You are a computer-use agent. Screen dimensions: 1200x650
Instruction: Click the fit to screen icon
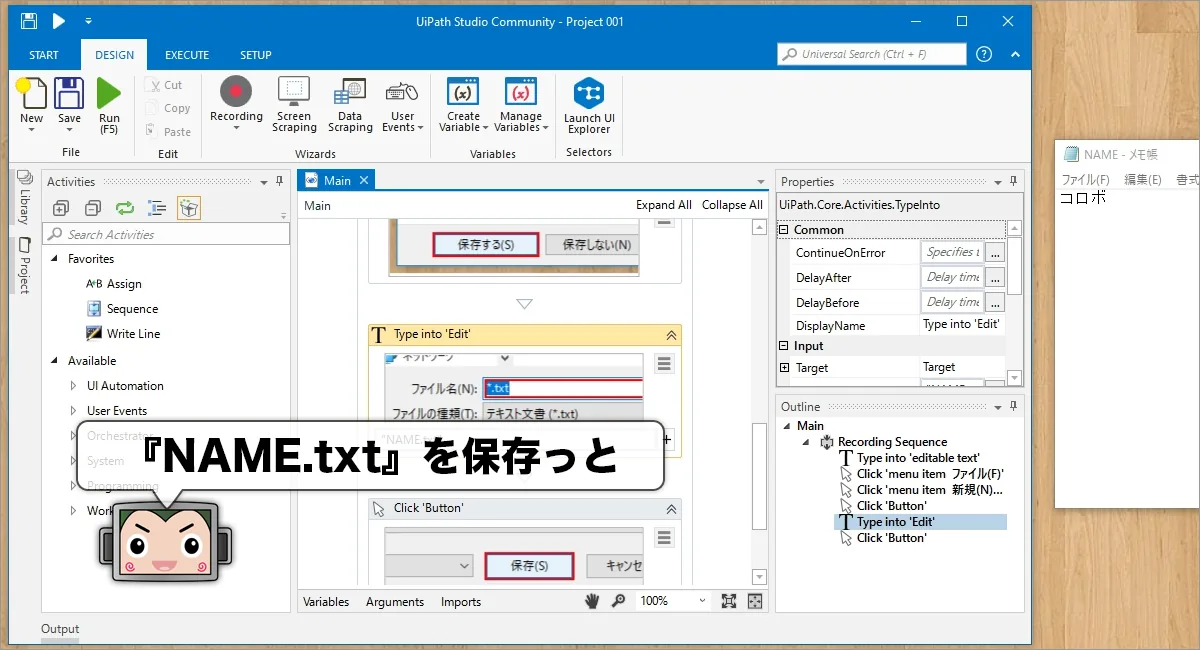[729, 601]
